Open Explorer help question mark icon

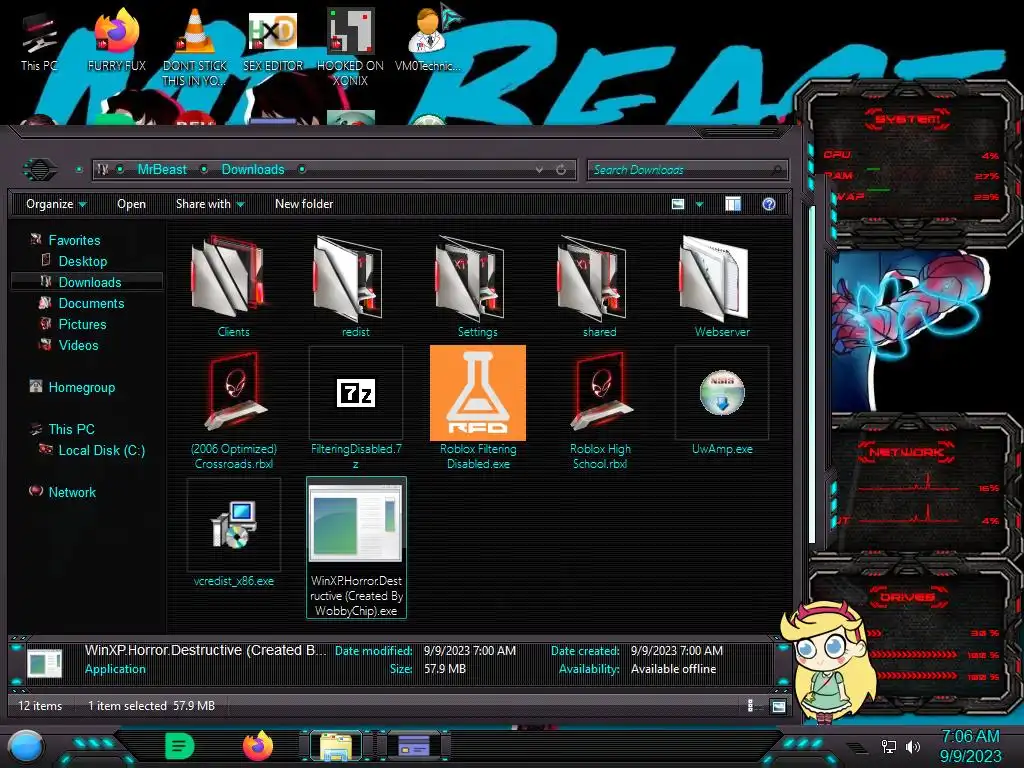(769, 204)
